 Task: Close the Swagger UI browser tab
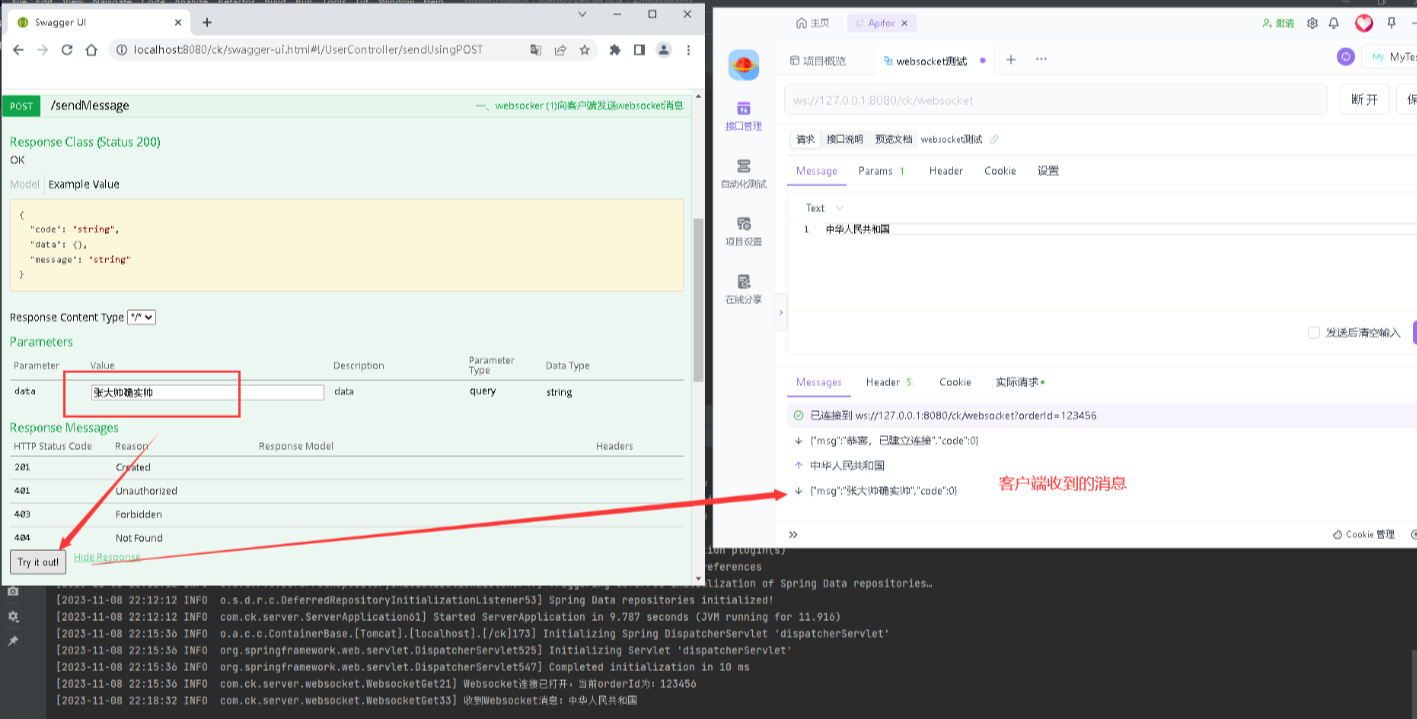tap(180, 22)
